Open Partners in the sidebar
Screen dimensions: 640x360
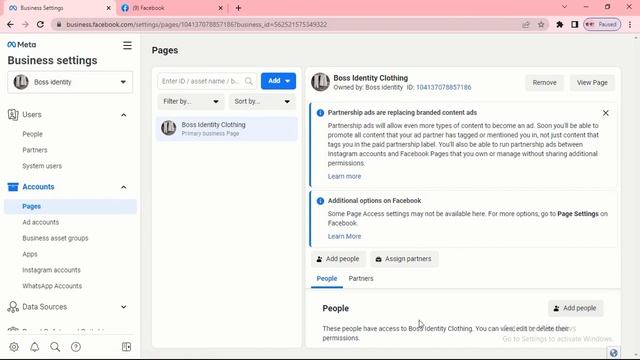pyautogui.click(x=35, y=150)
